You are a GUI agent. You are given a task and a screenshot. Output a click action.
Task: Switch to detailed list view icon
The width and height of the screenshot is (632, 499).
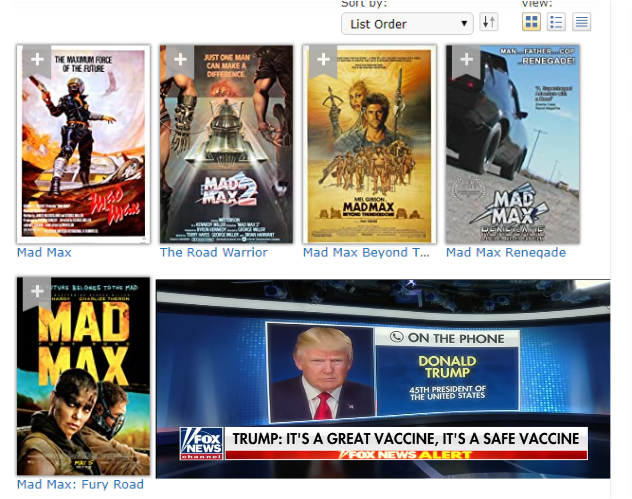(x=556, y=22)
